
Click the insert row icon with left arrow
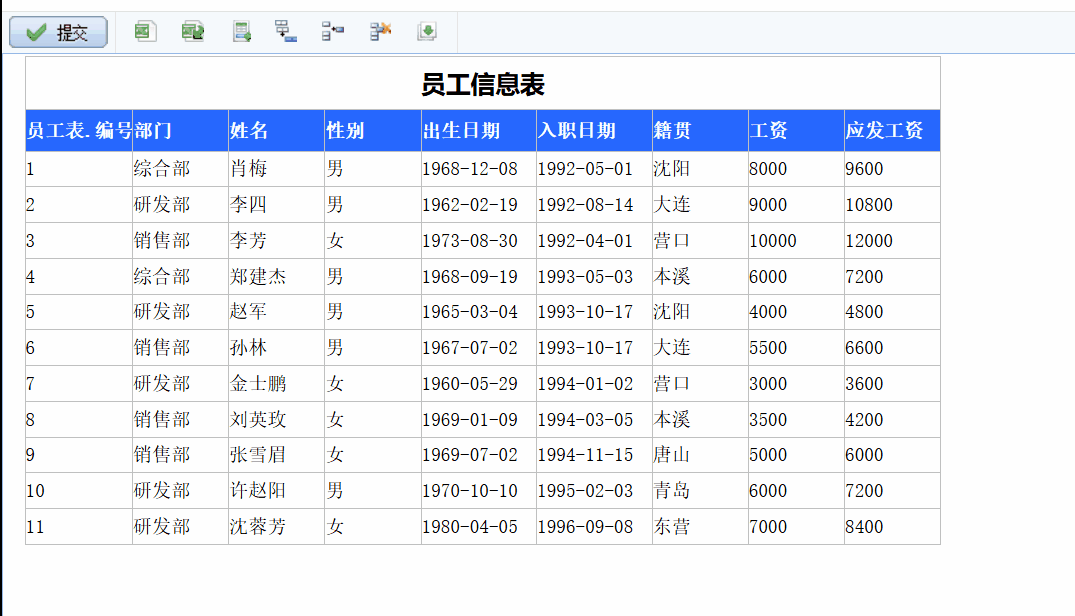[x=333, y=32]
